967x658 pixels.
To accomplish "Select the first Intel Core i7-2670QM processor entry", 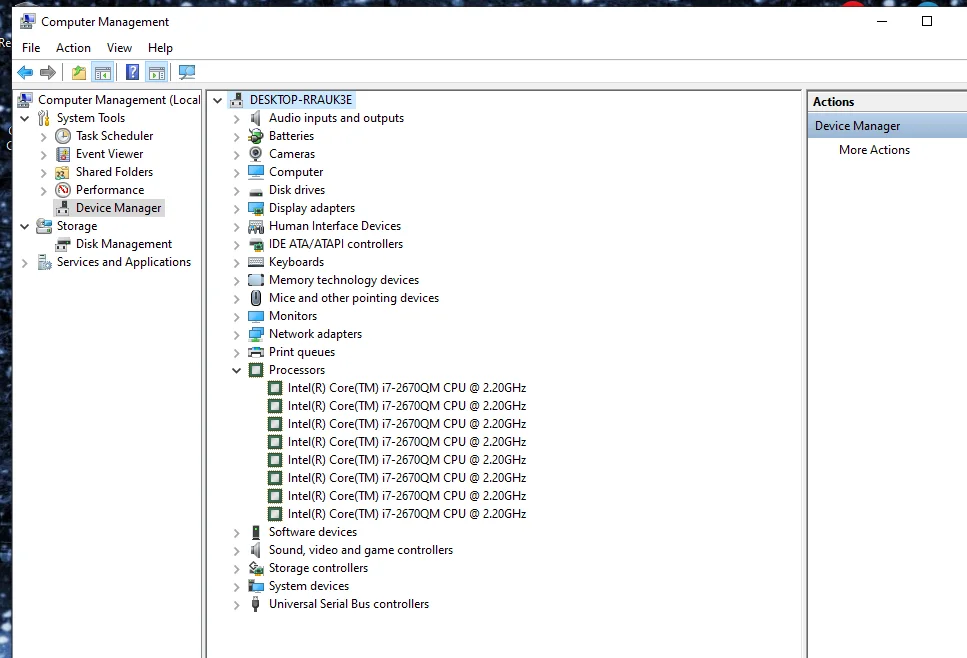I will point(406,388).
